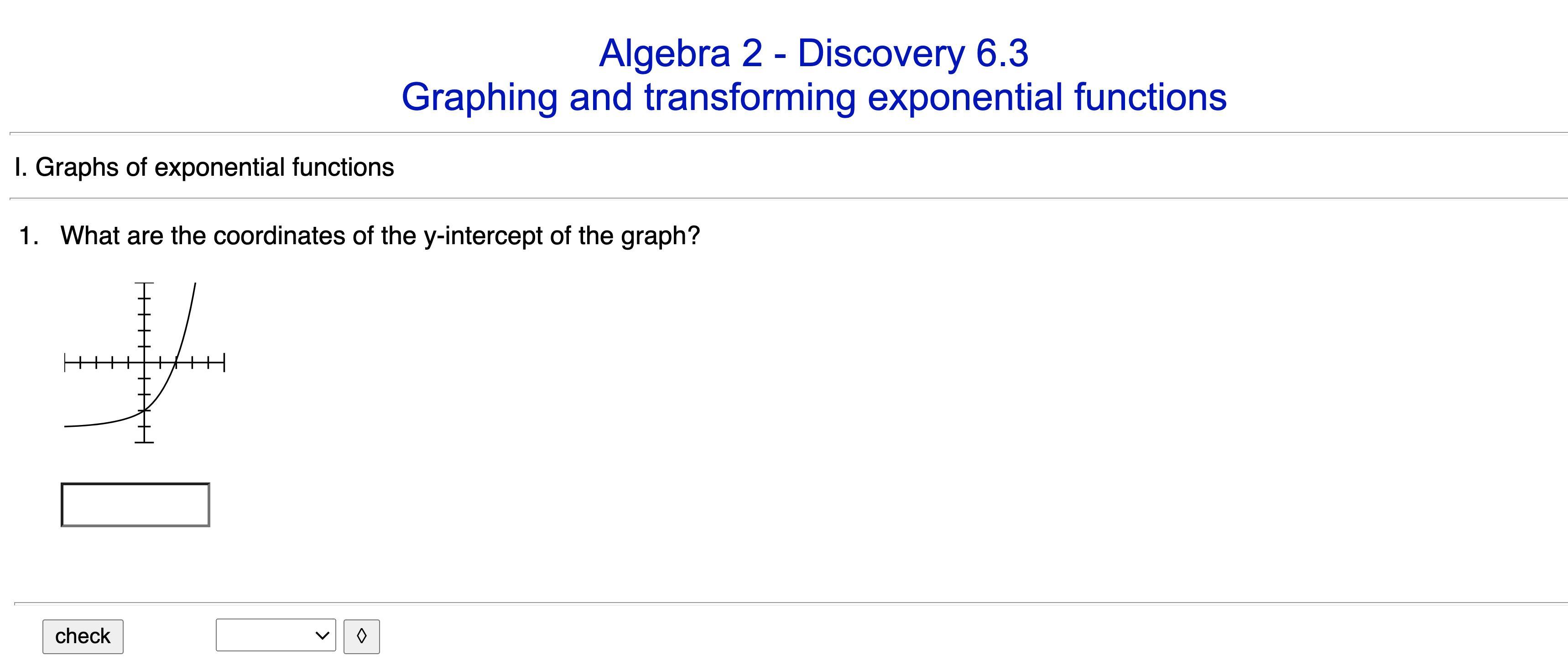Click the y-intercept question text

click(380, 236)
